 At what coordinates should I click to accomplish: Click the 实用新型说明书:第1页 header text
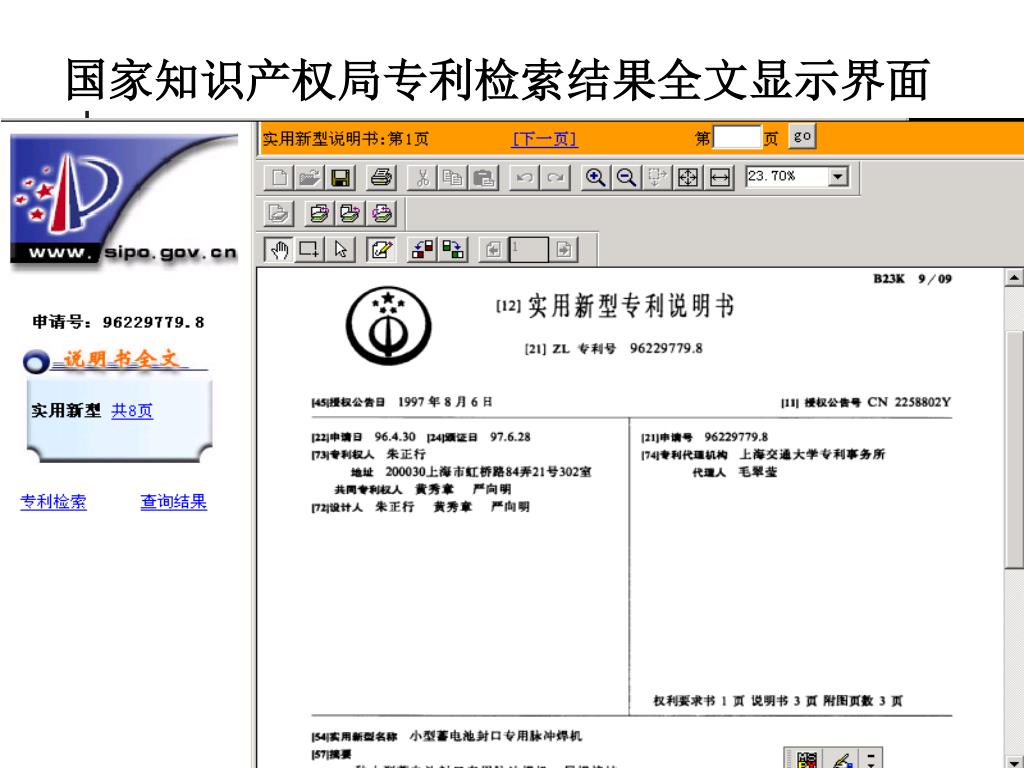(345, 139)
